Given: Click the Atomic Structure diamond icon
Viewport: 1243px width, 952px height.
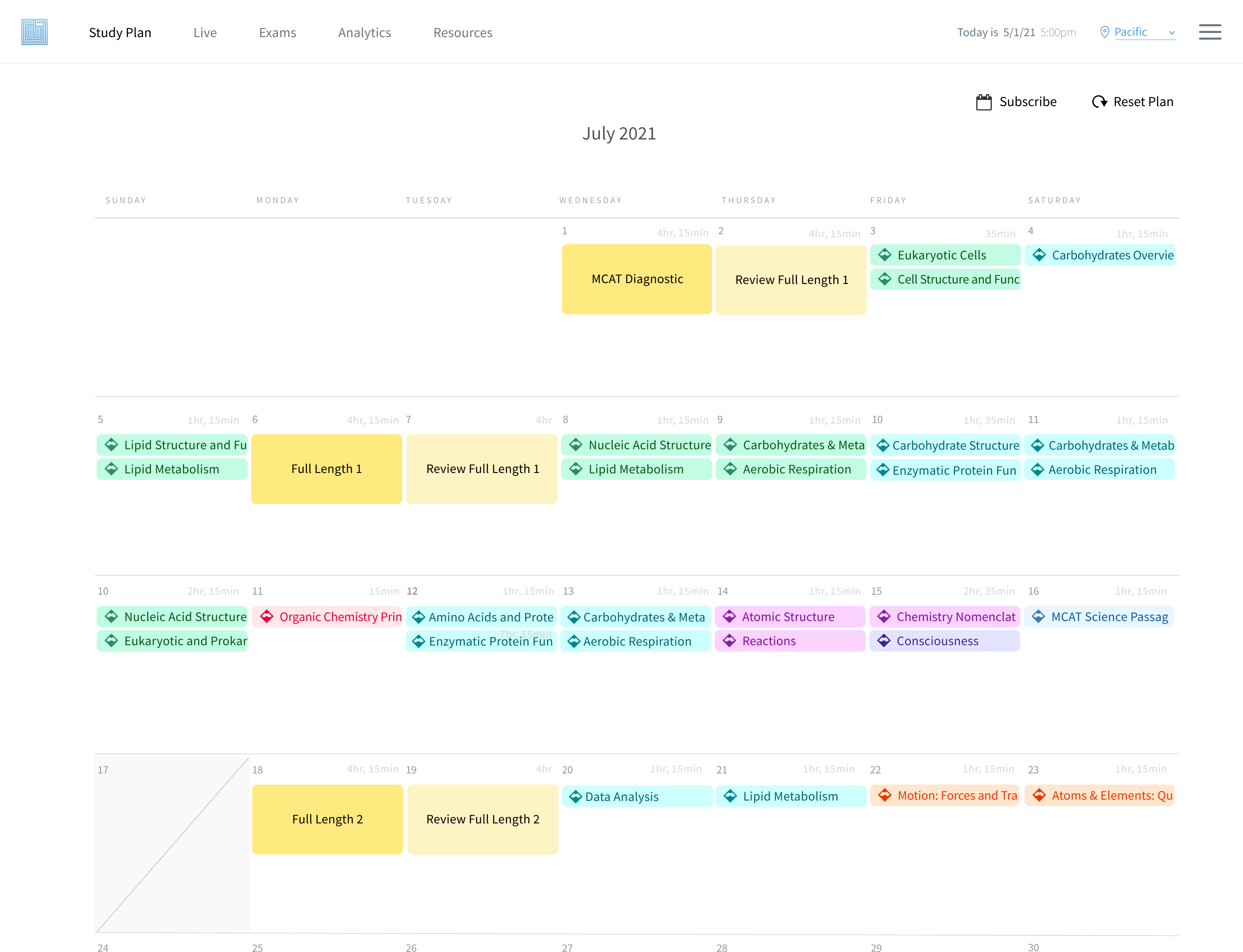Looking at the screenshot, I should 729,617.
